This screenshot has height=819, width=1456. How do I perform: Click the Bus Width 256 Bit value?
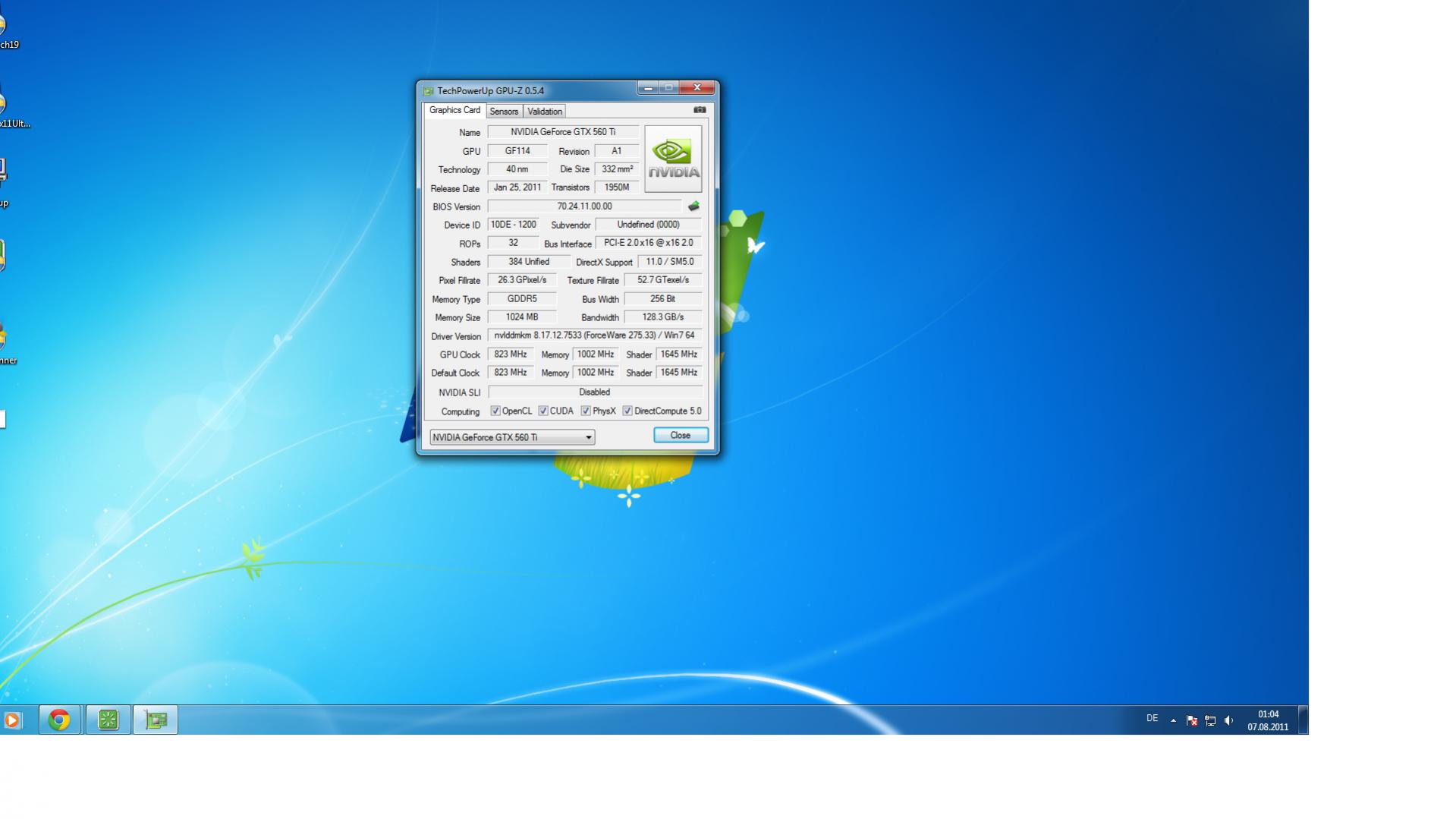coord(663,299)
